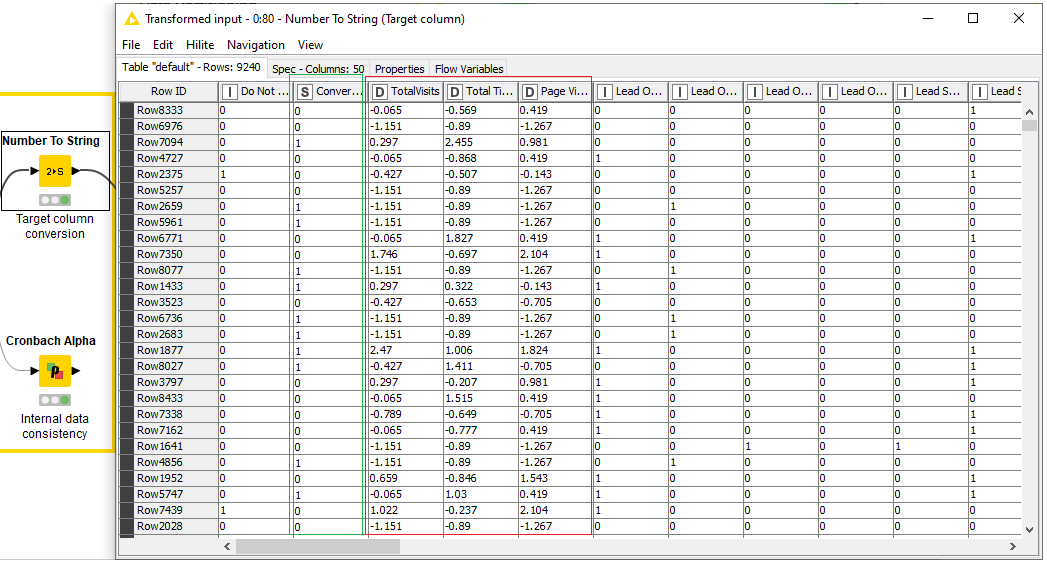Click the KNIME warning triangle icon in title bar

[x=132, y=19]
